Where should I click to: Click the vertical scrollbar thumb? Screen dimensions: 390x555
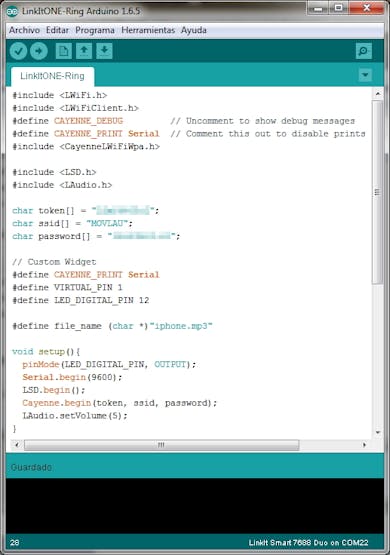pos(378,192)
